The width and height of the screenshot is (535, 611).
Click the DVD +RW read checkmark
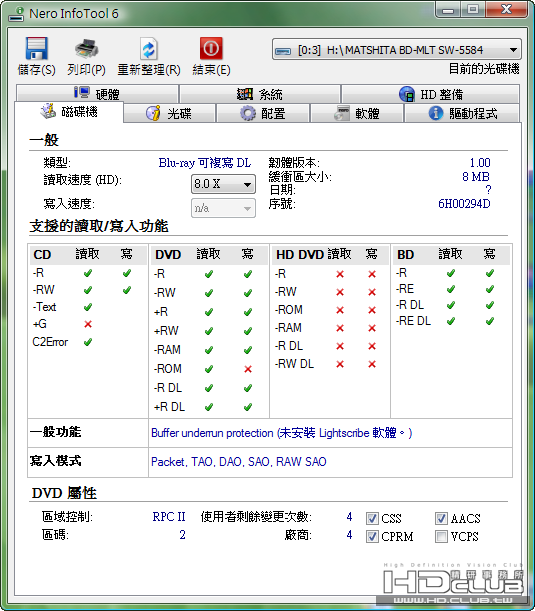209,331
